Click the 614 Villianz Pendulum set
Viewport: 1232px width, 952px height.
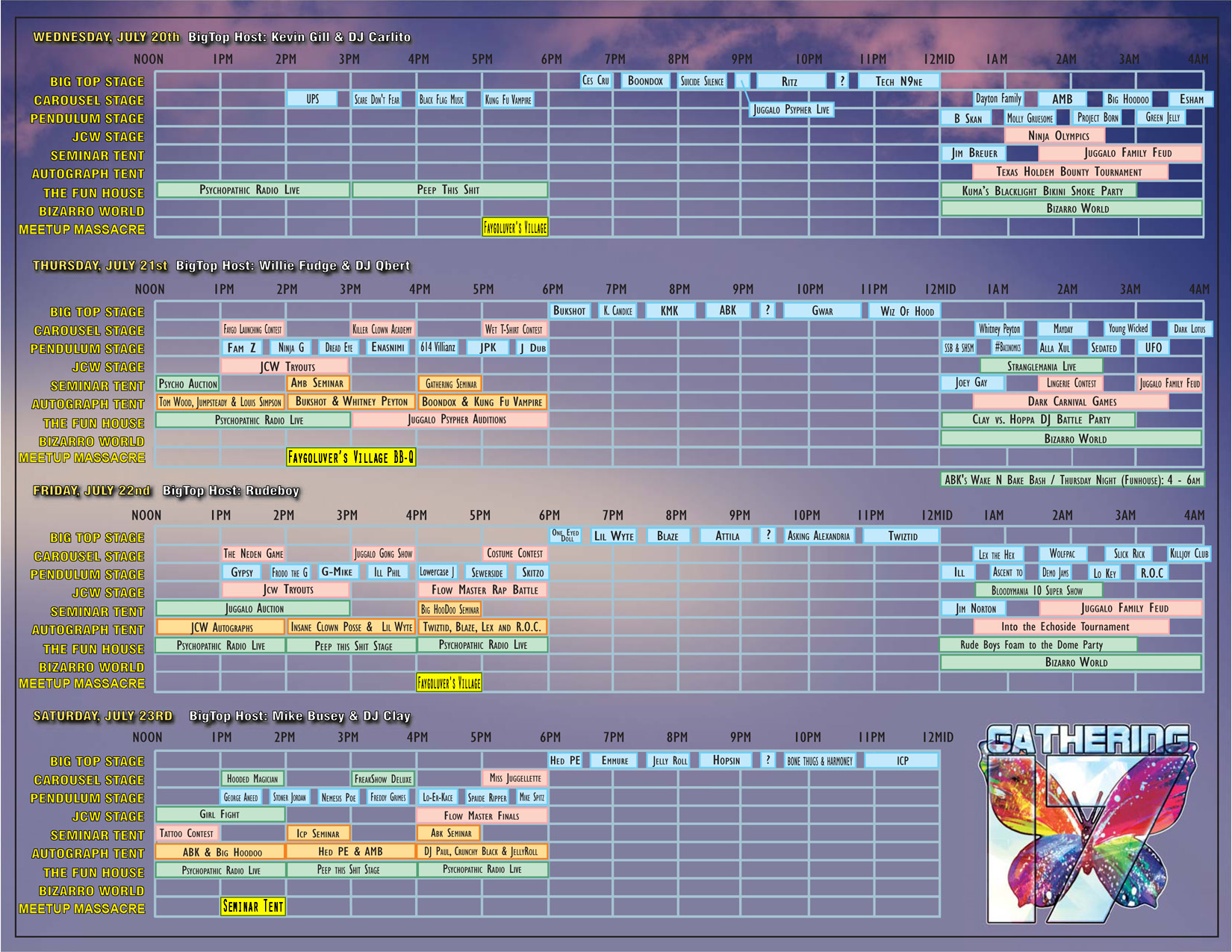[x=438, y=347]
